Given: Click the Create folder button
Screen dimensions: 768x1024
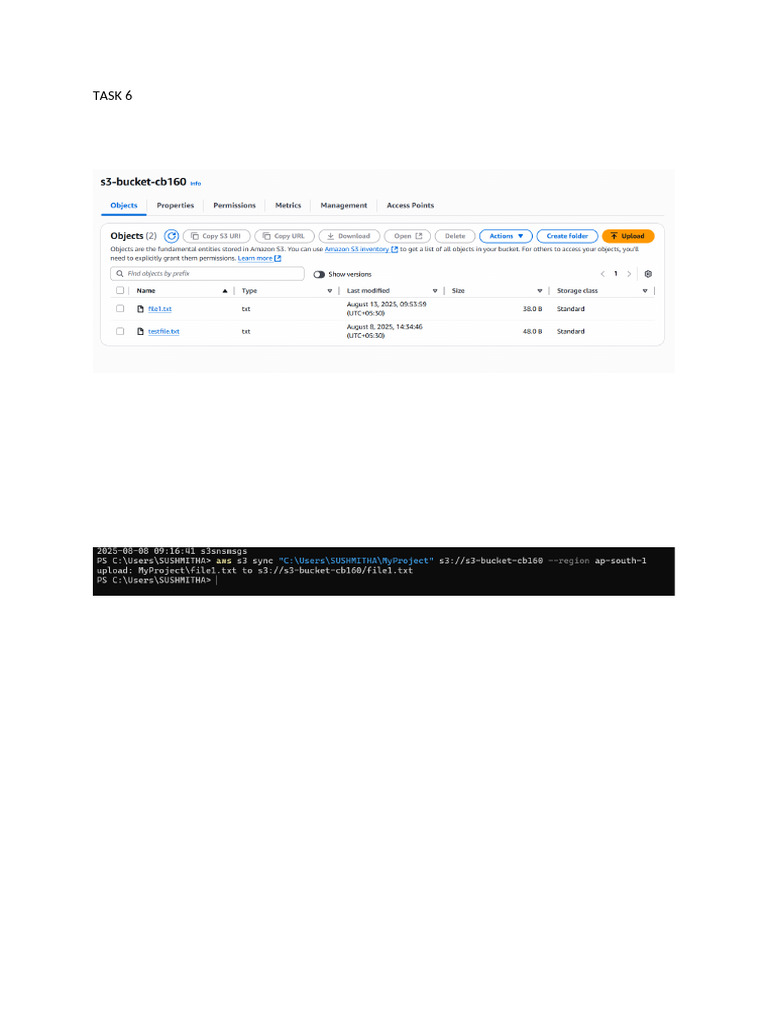Looking at the screenshot, I should coord(567,236).
